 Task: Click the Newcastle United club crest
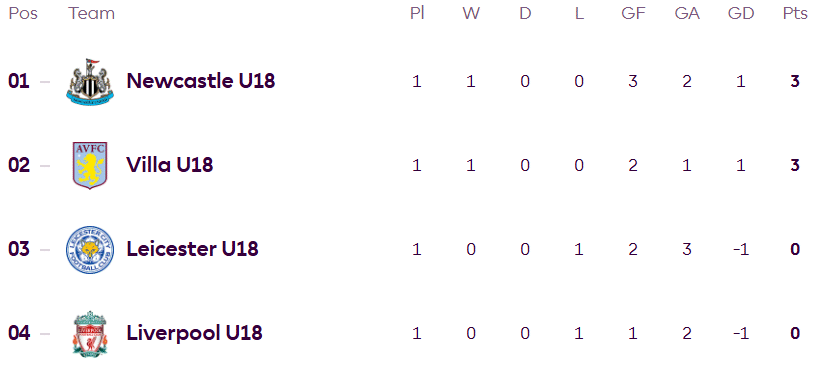point(89,82)
